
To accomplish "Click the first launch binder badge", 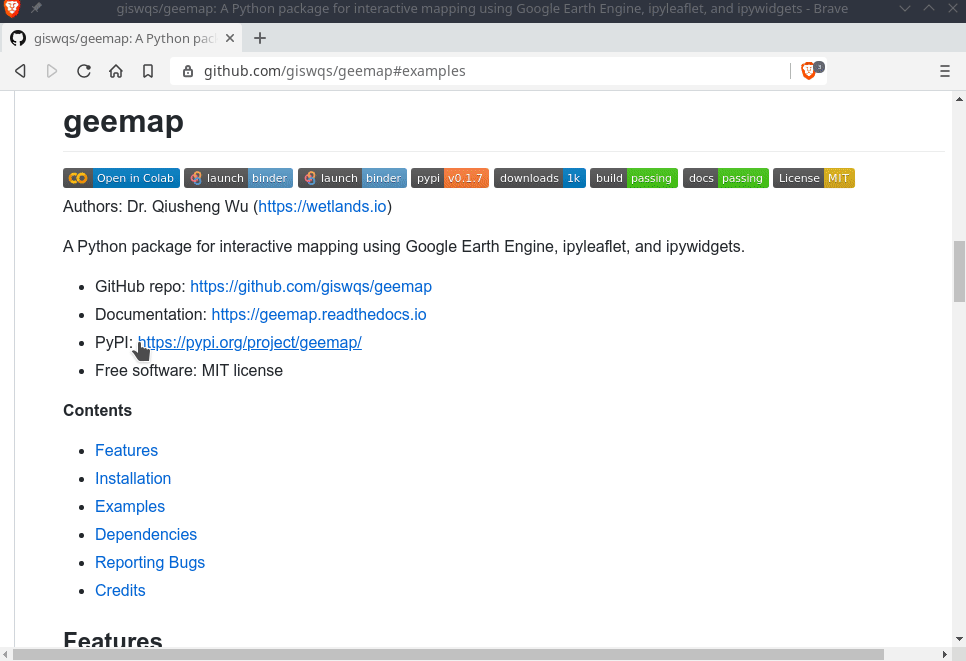I will [238, 178].
